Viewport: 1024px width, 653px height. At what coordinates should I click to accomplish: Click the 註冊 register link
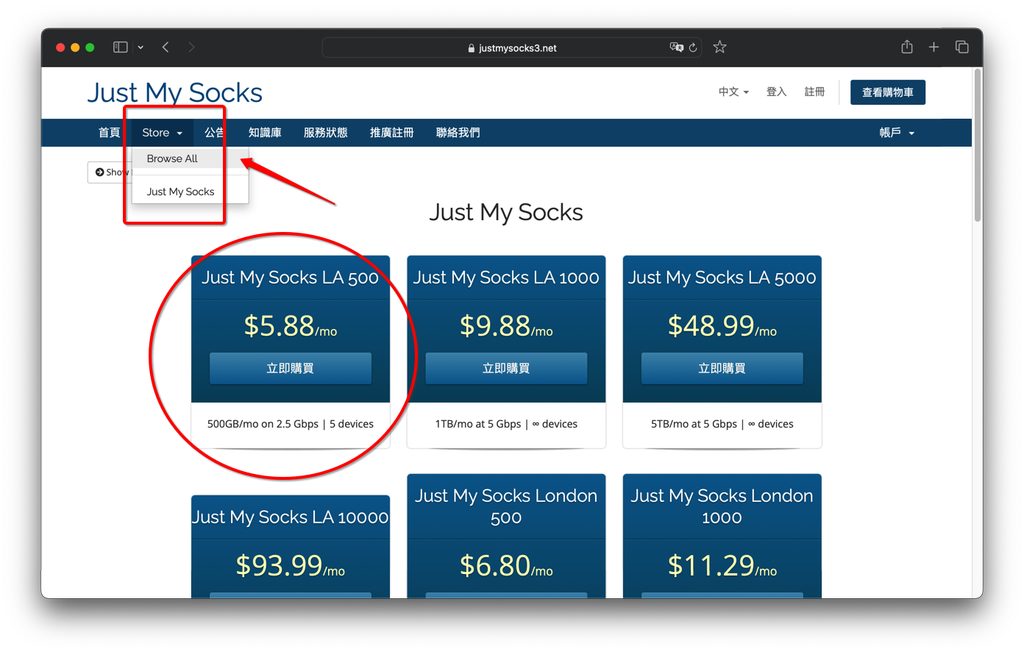814,92
